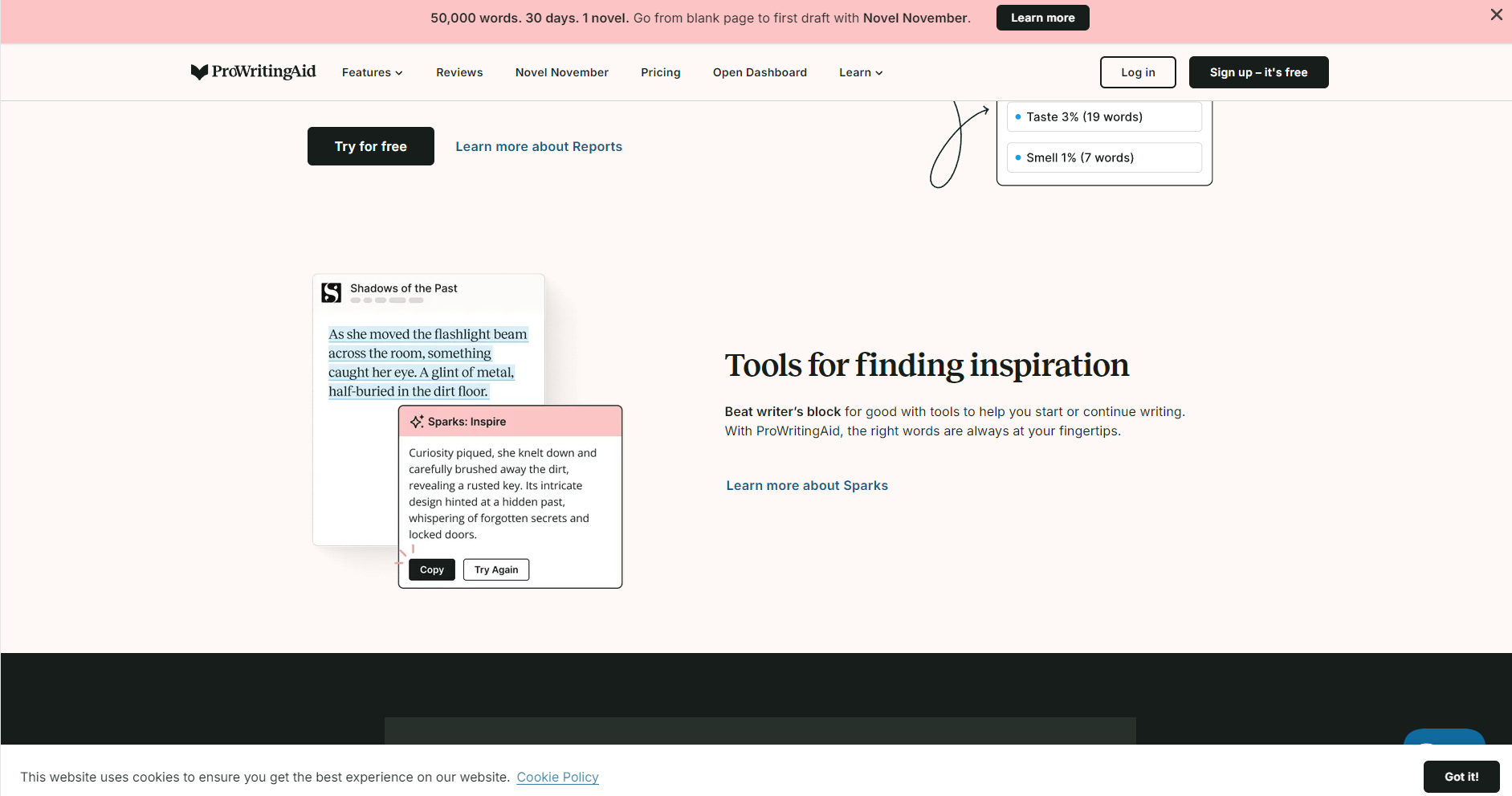This screenshot has width=1512, height=796.
Task: Select Open Dashboard in navigation
Action: pos(760,72)
